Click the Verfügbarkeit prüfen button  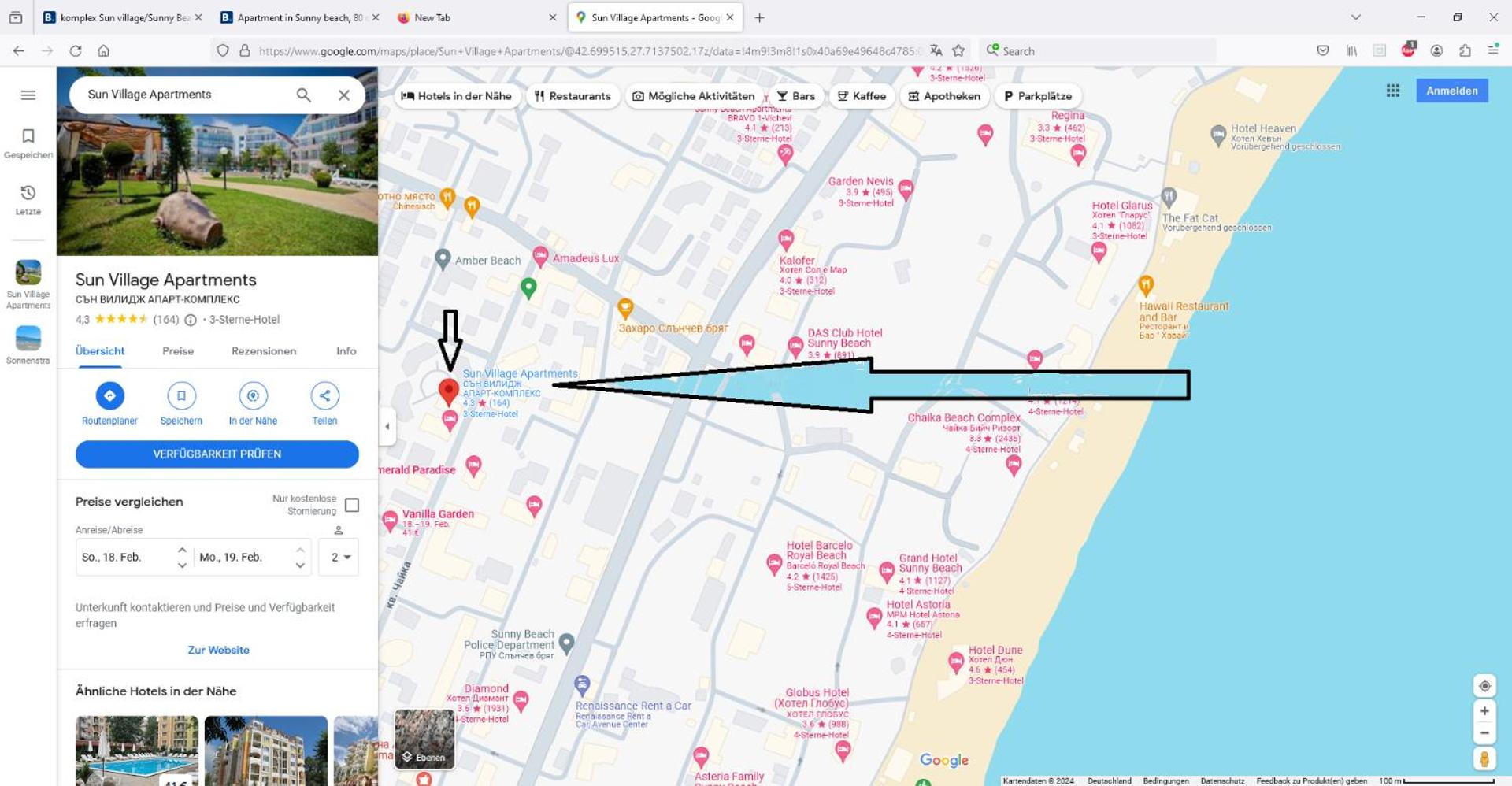click(x=217, y=454)
